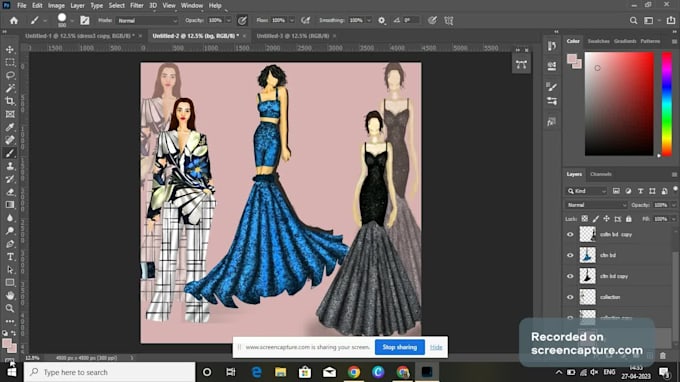
Task: Select the History Brush tool
Action: point(10,179)
